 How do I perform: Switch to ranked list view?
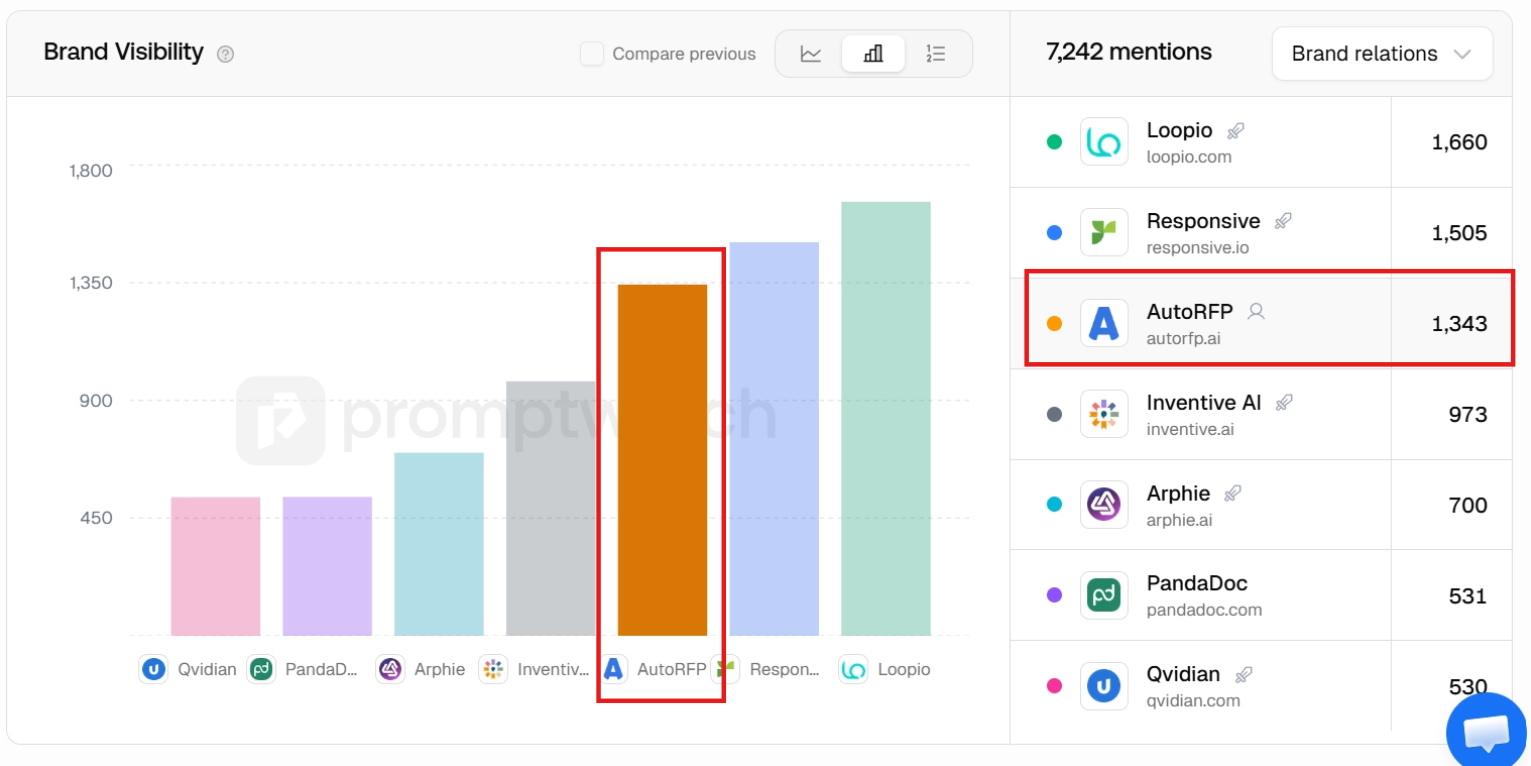pyautogui.click(x=936, y=54)
